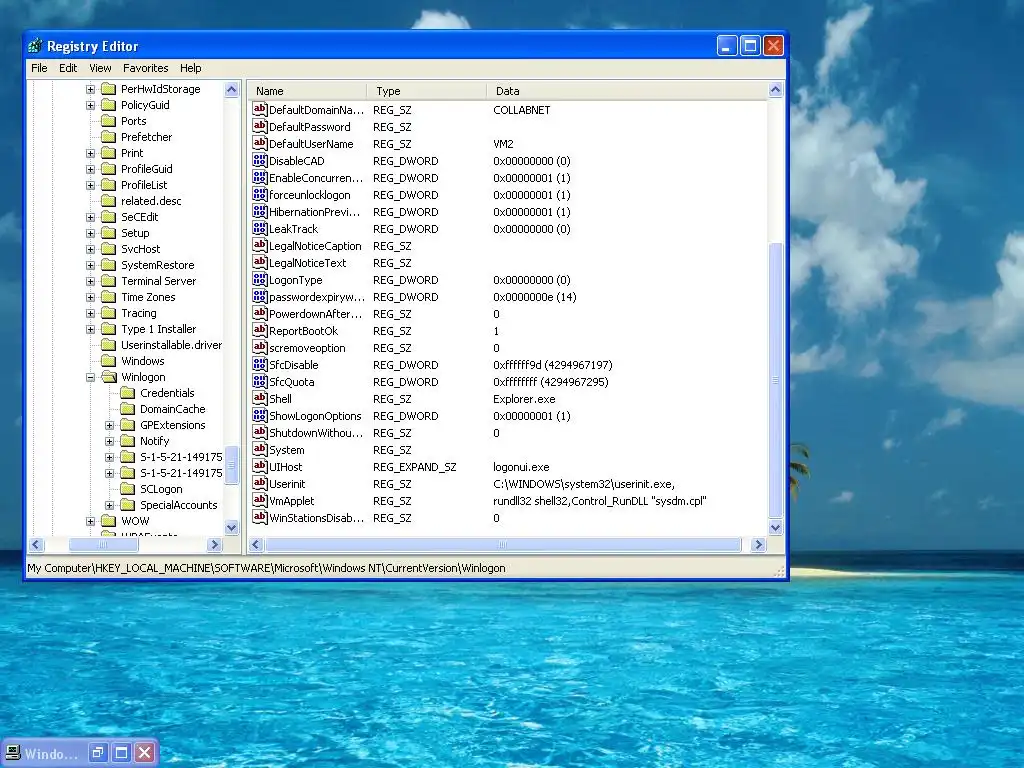Select the scremoveoption value name
Image resolution: width=1024 pixels, height=768 pixels.
(x=308, y=348)
